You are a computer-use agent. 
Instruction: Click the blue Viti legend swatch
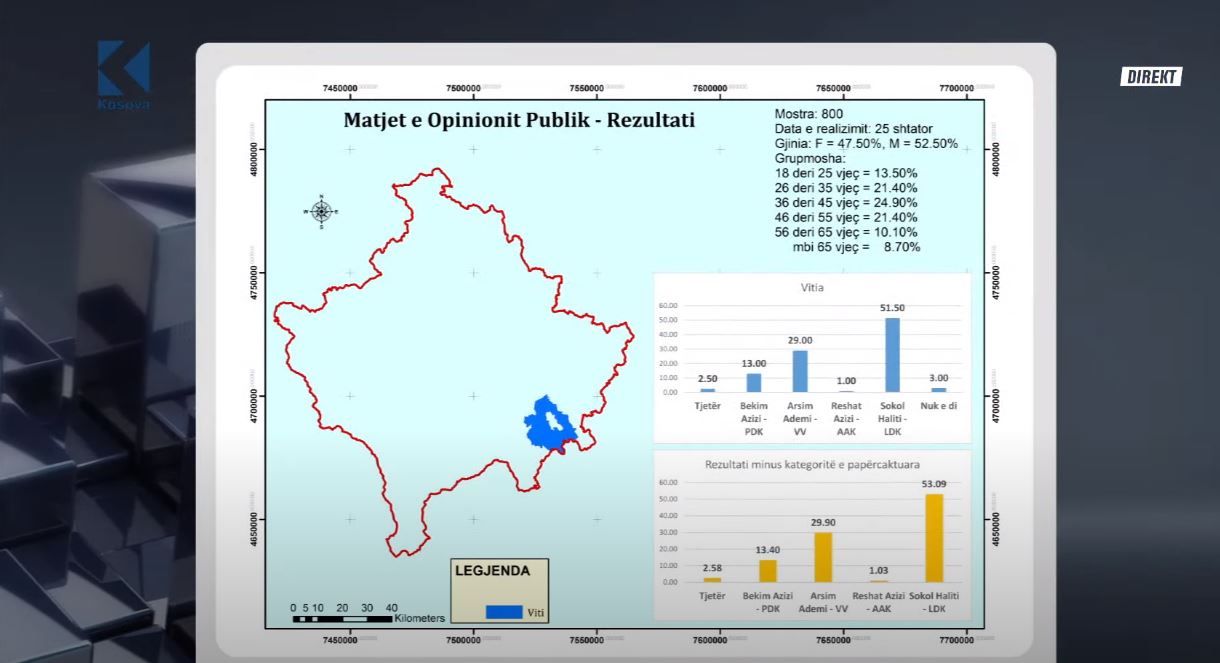[x=504, y=612]
